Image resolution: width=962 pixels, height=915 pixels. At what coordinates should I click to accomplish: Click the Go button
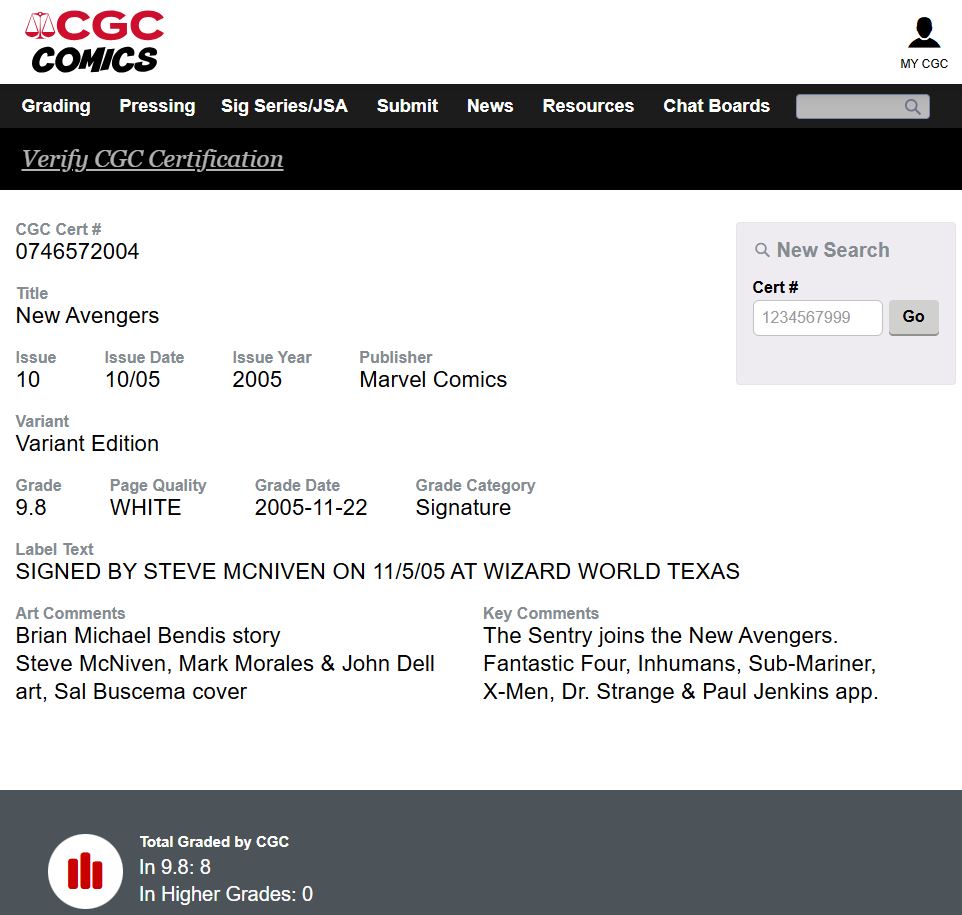[914, 317]
